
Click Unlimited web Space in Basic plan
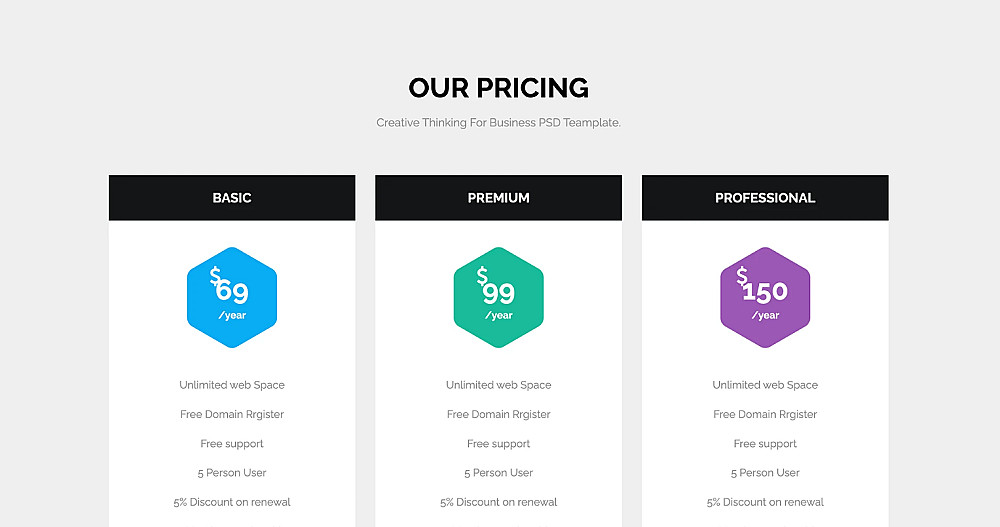point(232,385)
